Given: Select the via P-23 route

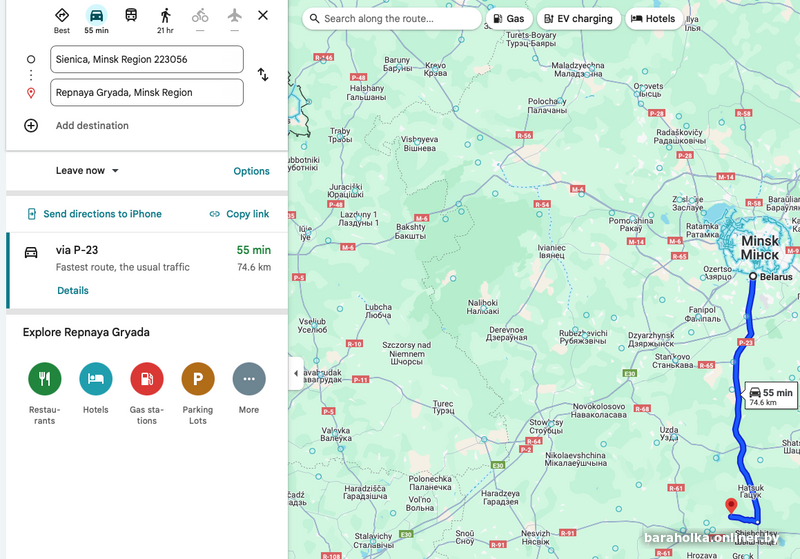Looking at the screenshot, I should [148, 270].
